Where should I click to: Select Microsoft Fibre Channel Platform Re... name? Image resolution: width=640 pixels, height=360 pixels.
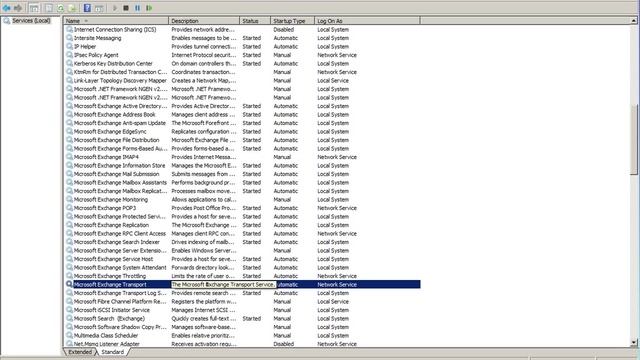tap(120, 301)
